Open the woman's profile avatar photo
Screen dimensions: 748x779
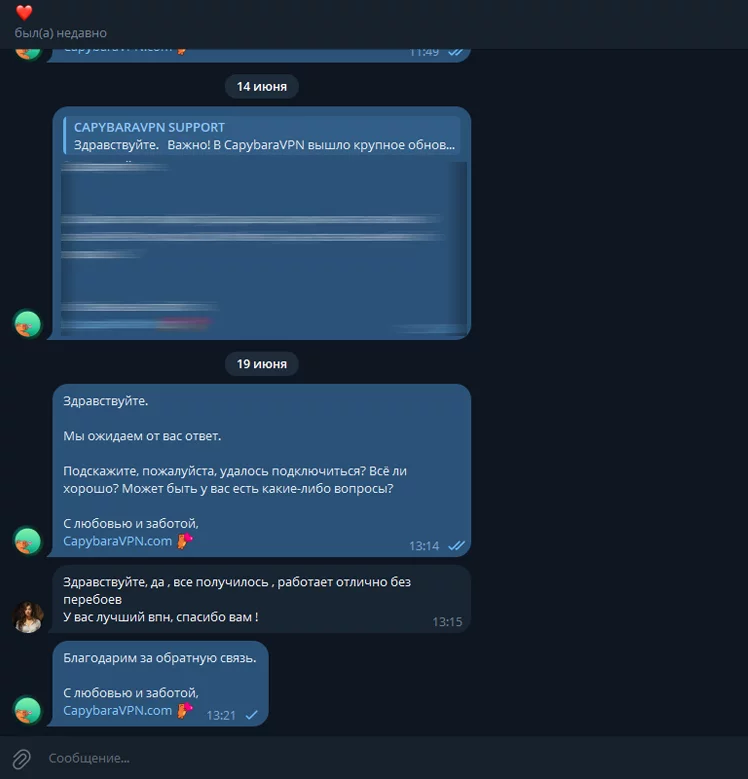pyautogui.click(x=28, y=617)
